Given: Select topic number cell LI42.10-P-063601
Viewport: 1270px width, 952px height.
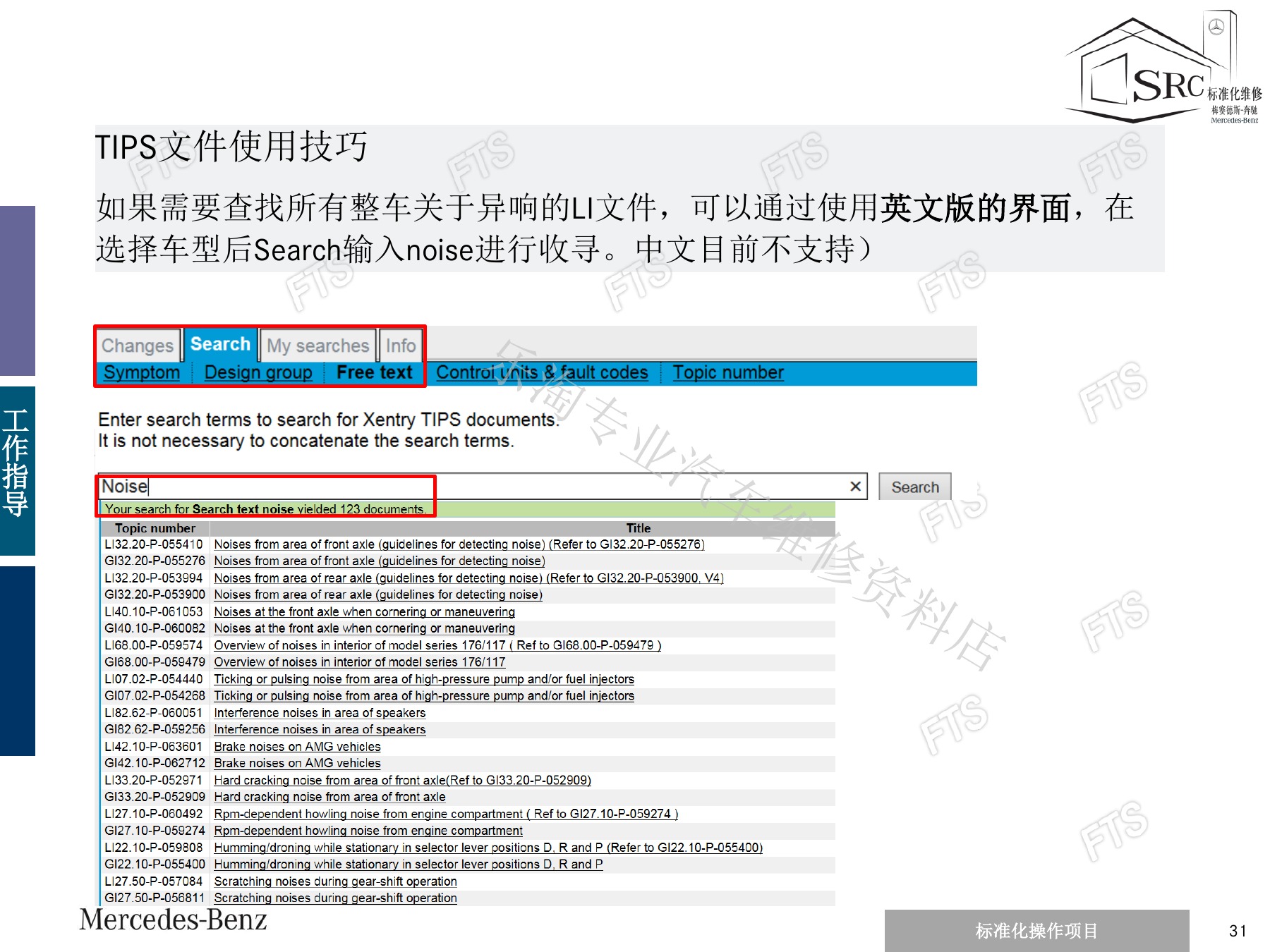Looking at the screenshot, I should tap(154, 747).
